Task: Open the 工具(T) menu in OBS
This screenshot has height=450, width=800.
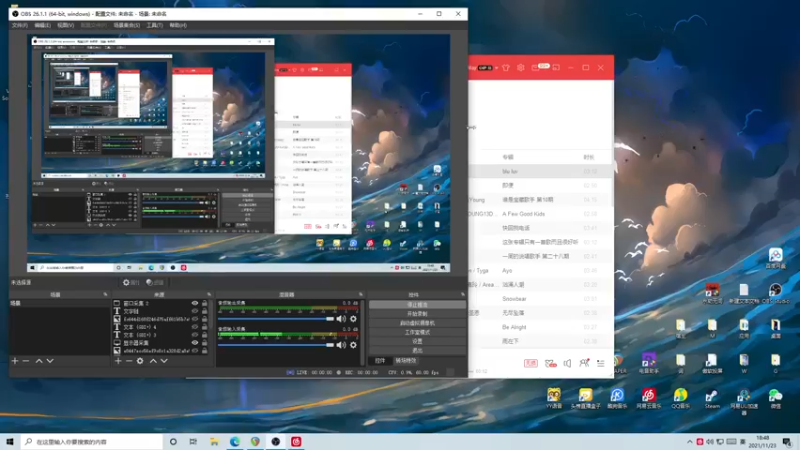Action: 155,25
